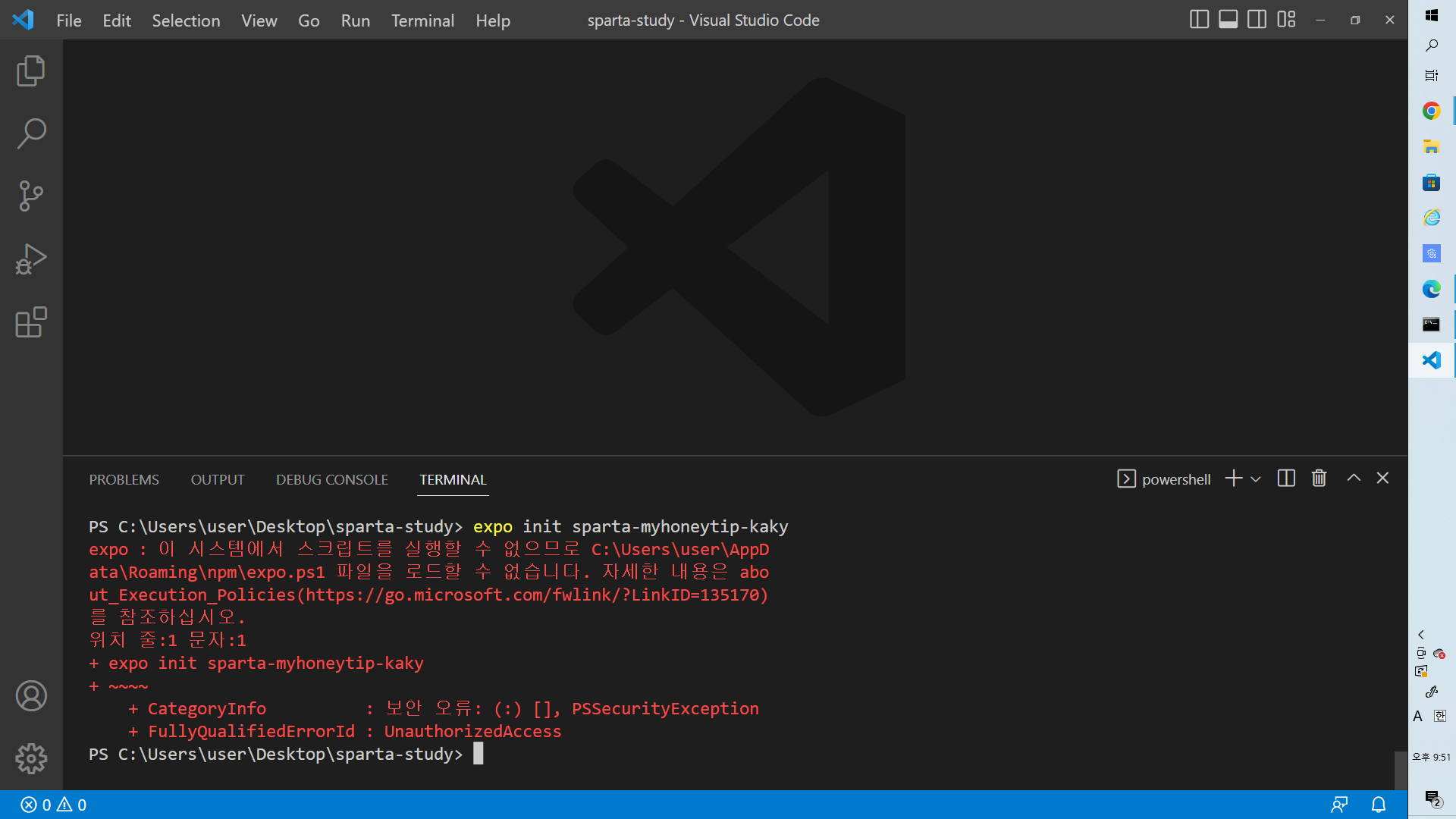Show errors and warnings count in status bar
The image size is (1456, 819).
[53, 805]
